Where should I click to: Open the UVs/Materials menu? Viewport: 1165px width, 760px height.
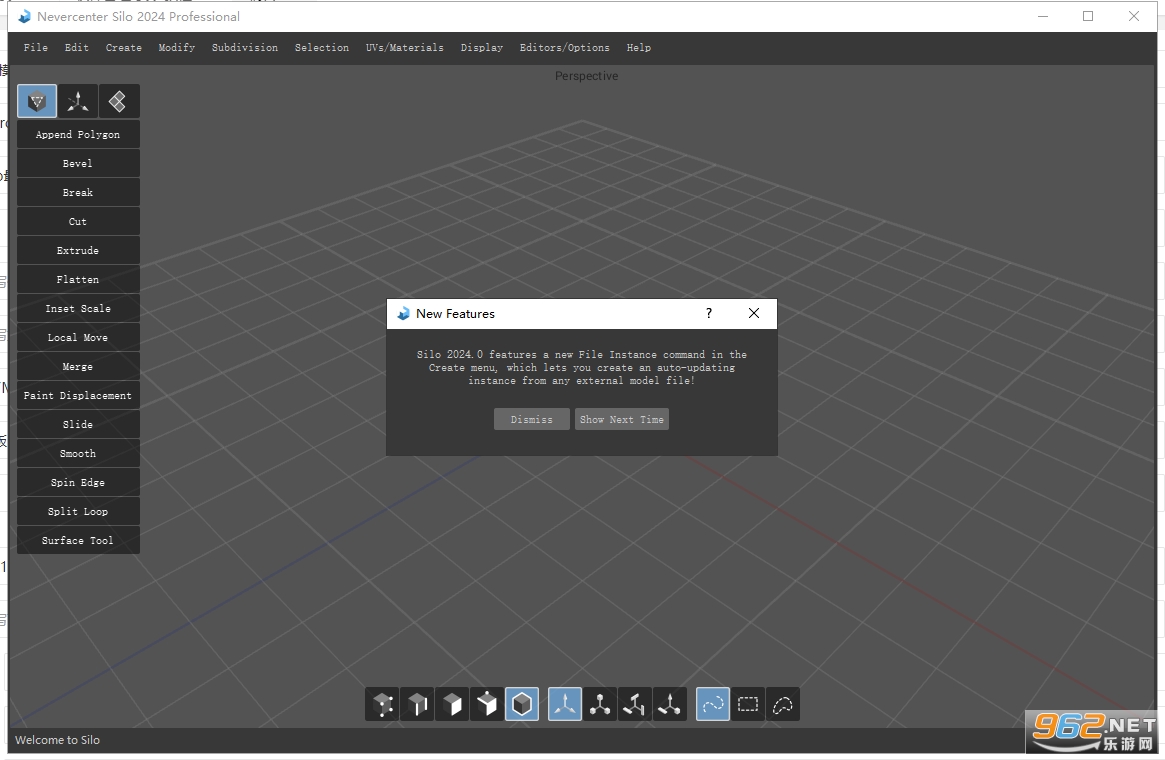pyautogui.click(x=404, y=48)
